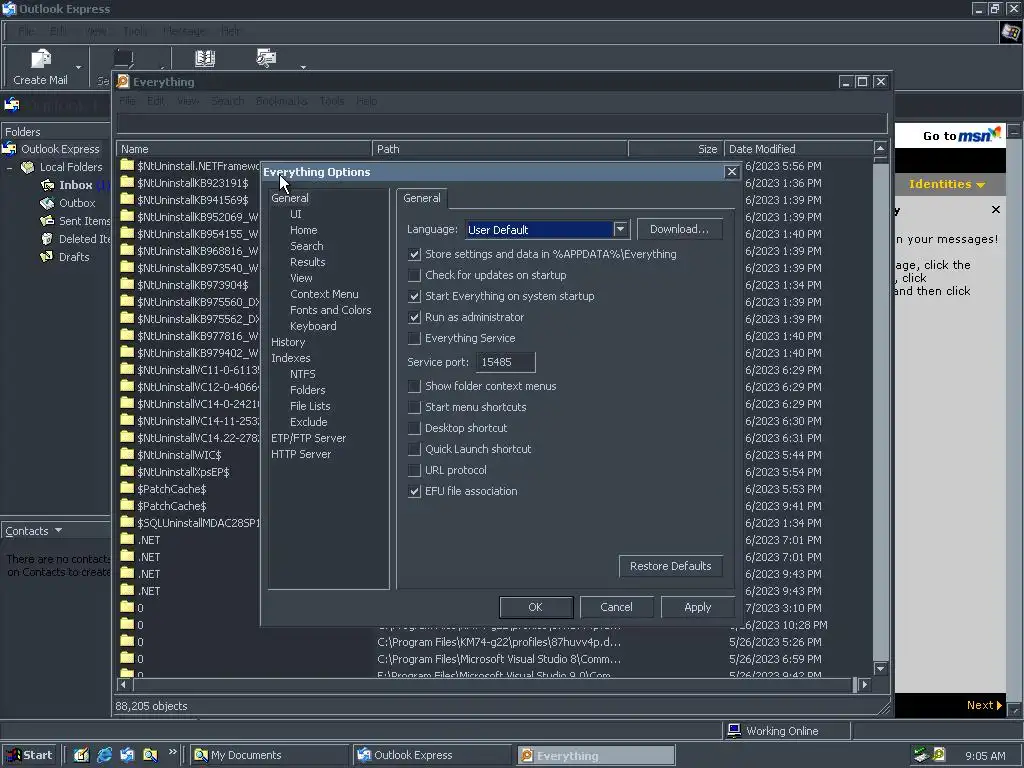This screenshot has width=1024, height=768.
Task: Click Find icon in Outlook Express toolbar
Action: (x=266, y=58)
